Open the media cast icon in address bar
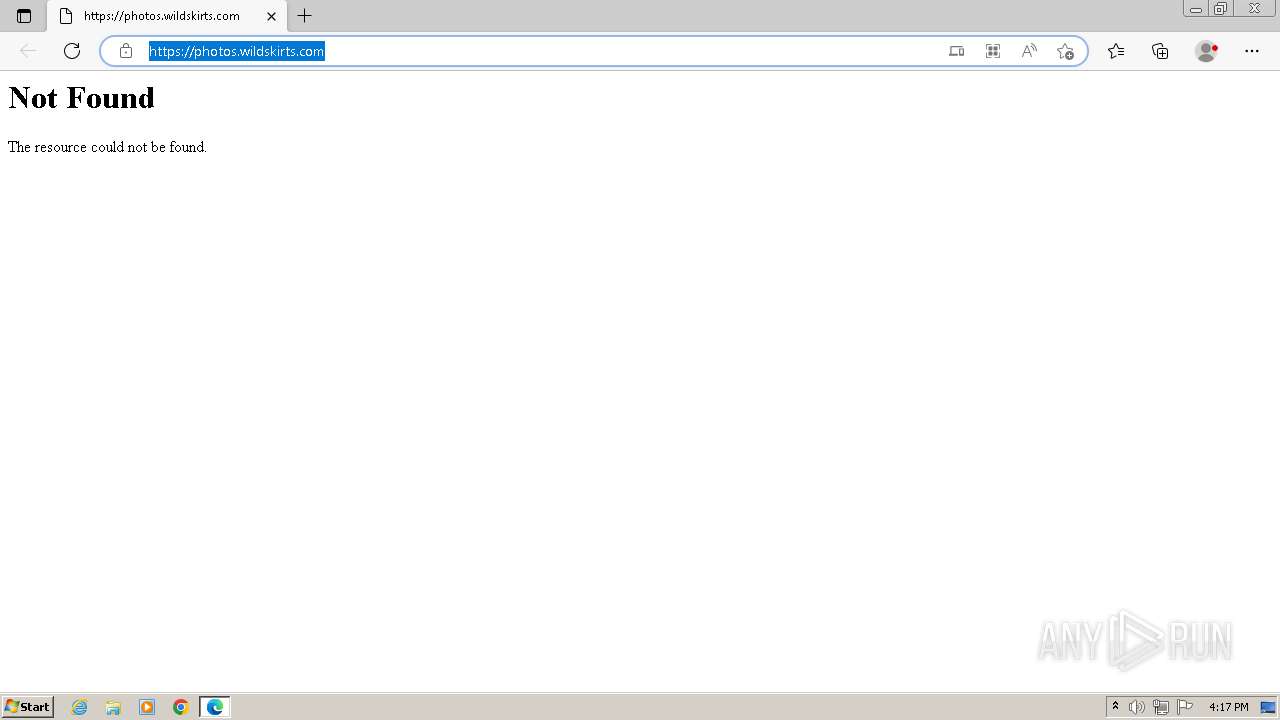 (x=957, y=51)
